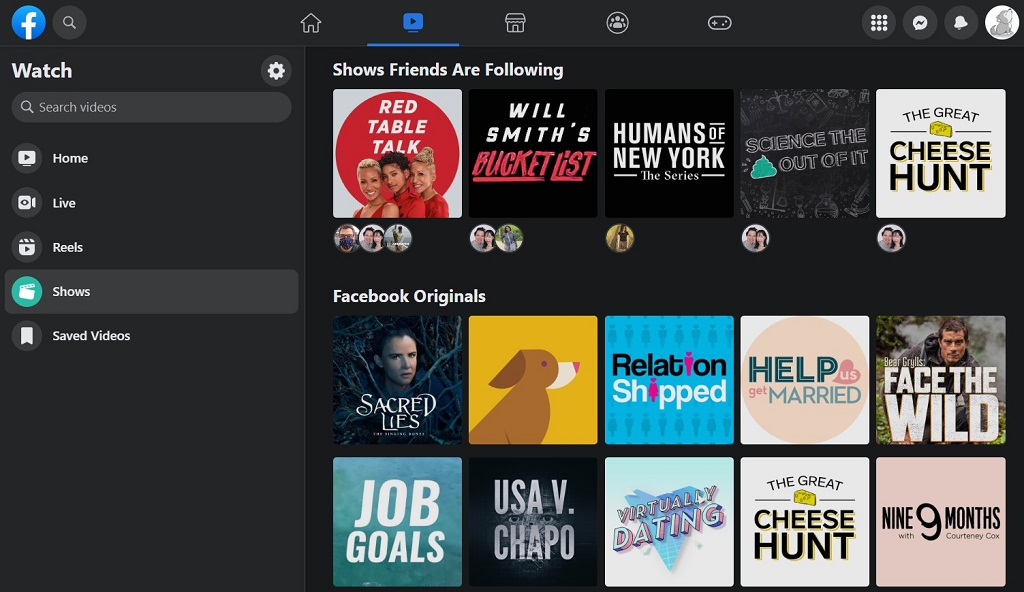Click second friend avatar under Will Smith's Bucket List
The width and height of the screenshot is (1024, 592).
pyautogui.click(x=509, y=238)
